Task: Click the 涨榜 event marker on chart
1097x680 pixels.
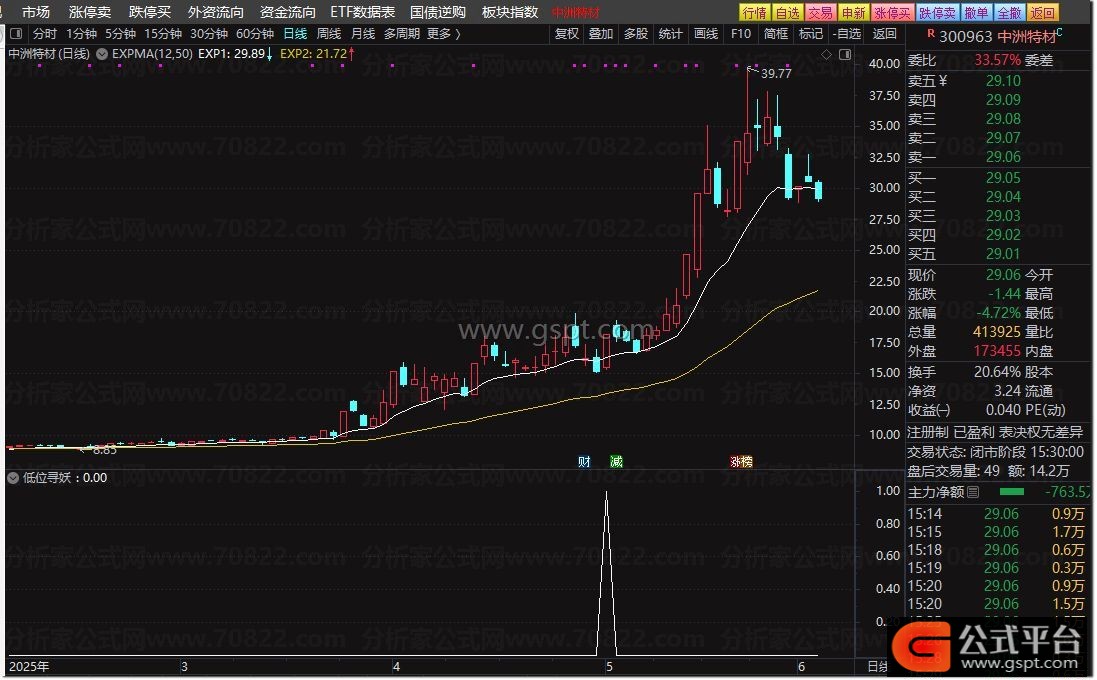Action: [x=742, y=462]
